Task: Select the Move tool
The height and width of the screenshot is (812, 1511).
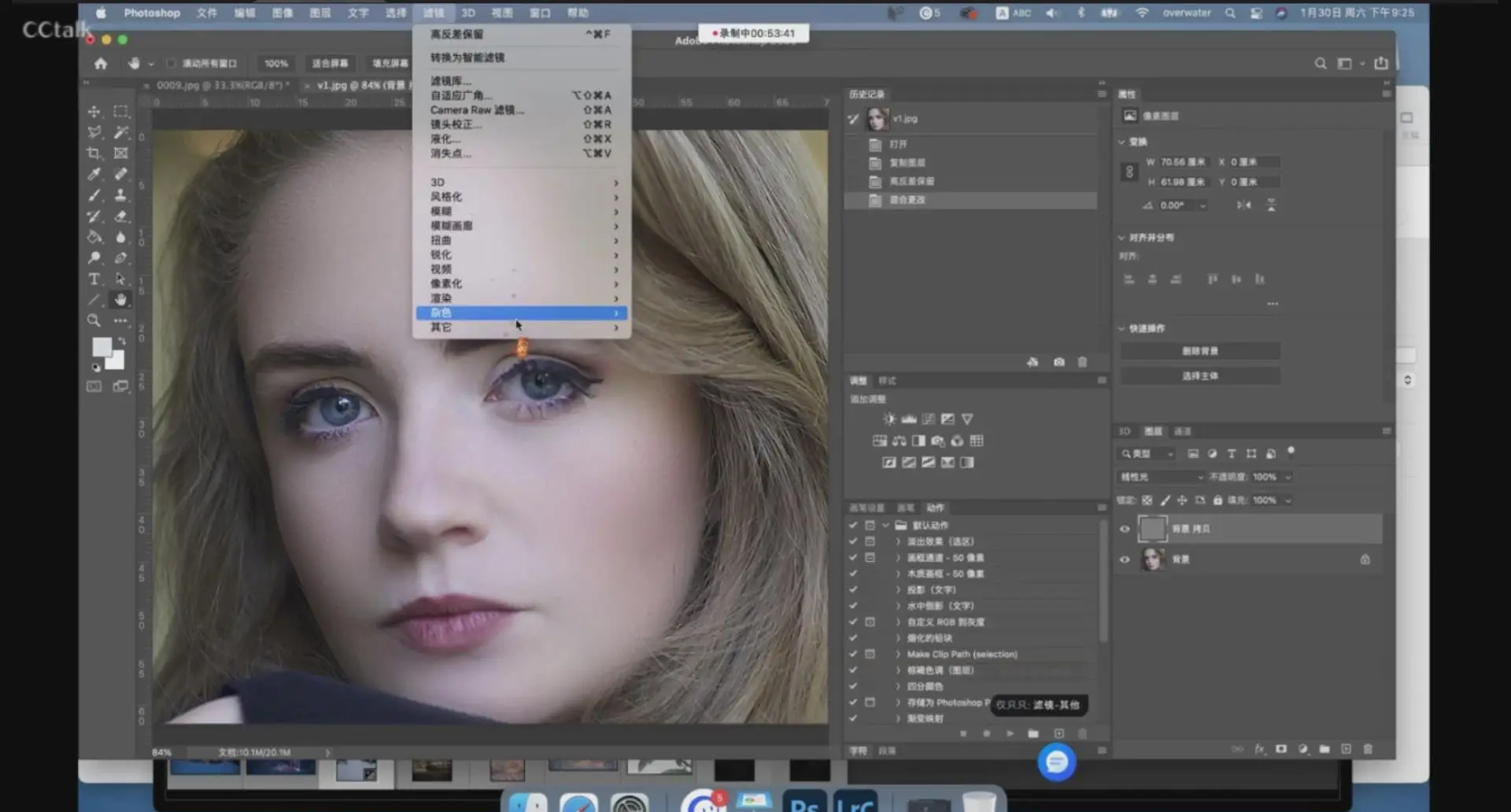Action: point(94,112)
